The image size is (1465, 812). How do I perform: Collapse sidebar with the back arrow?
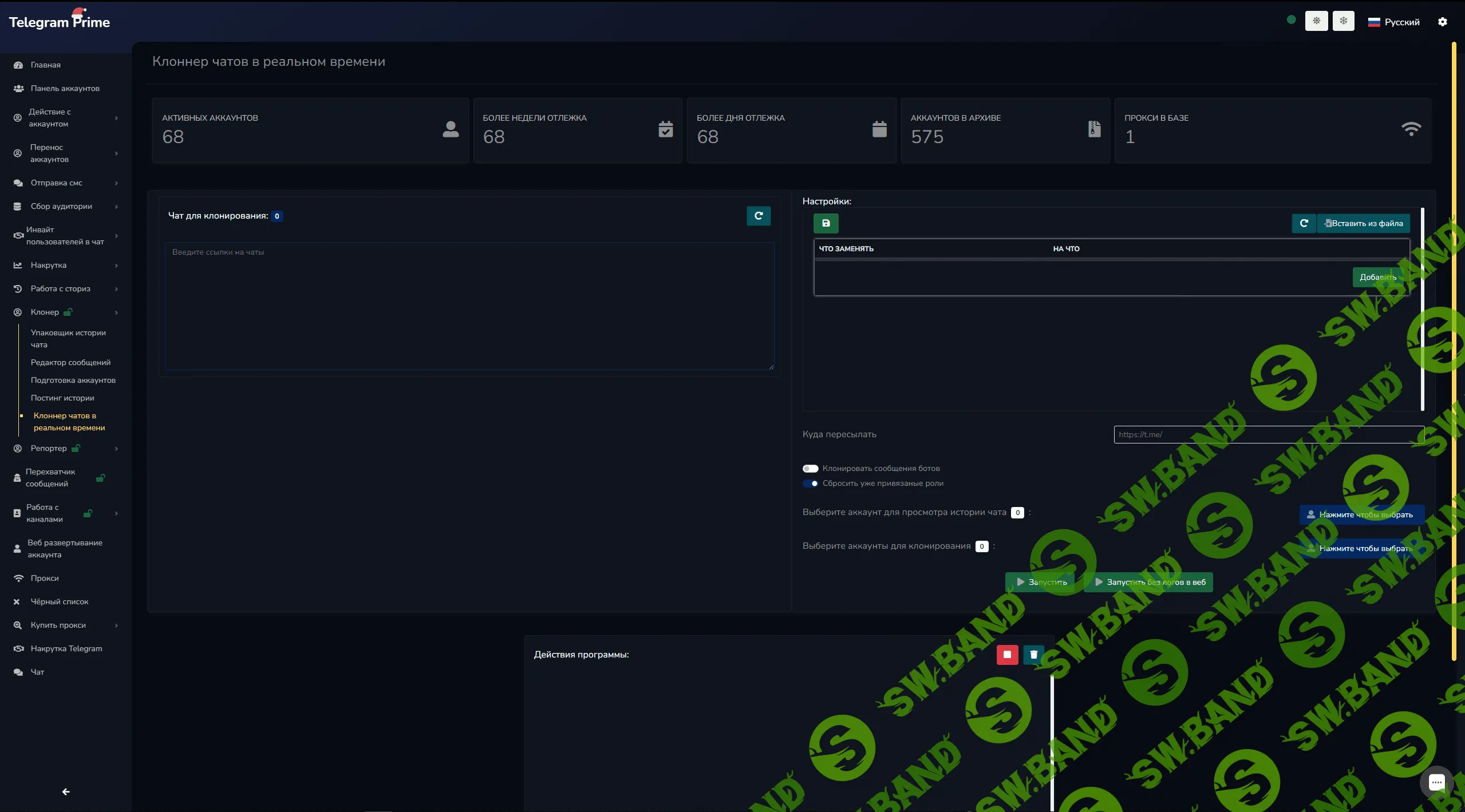point(66,791)
